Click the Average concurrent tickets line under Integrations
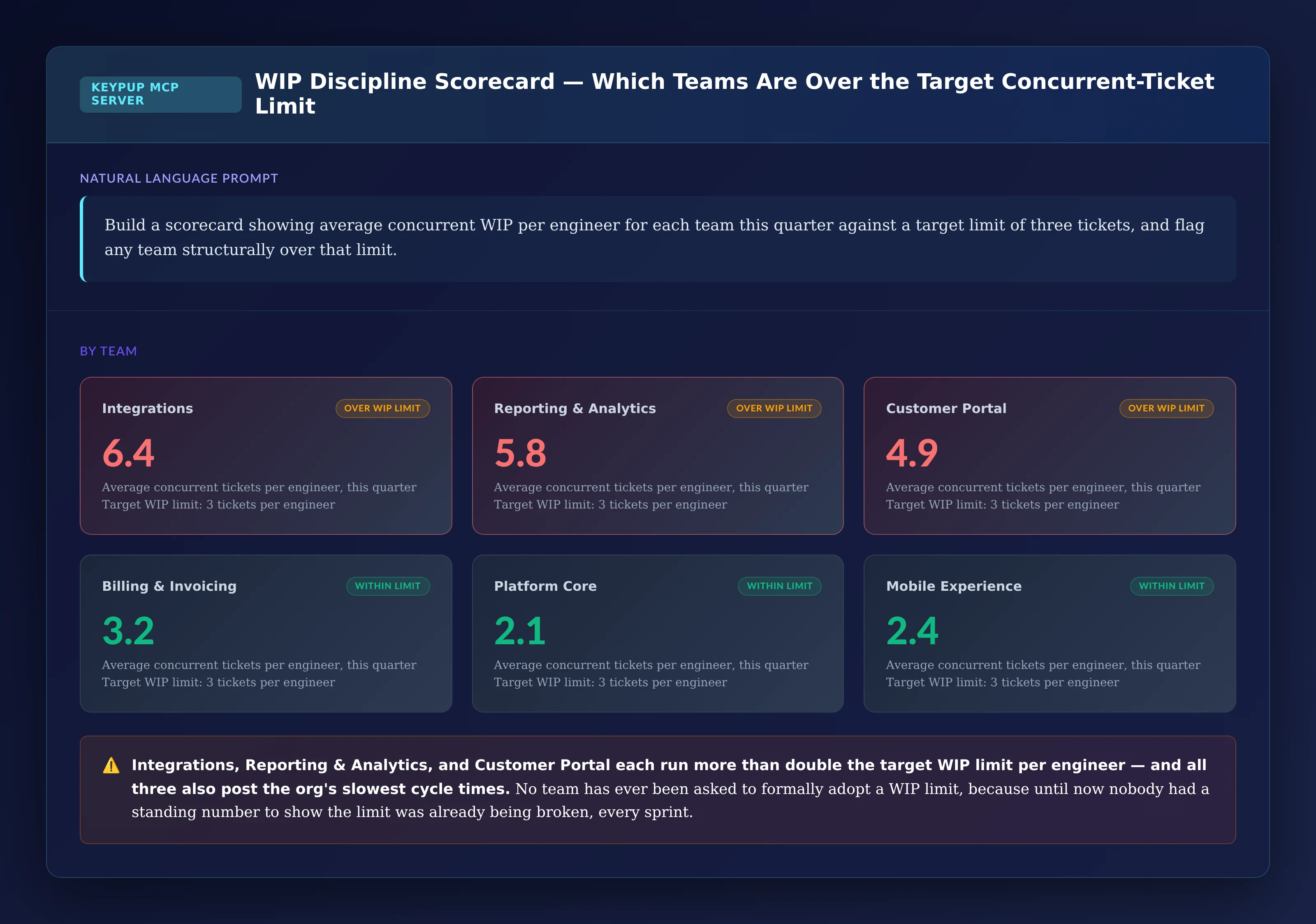The width and height of the screenshot is (1316, 924). (259, 487)
